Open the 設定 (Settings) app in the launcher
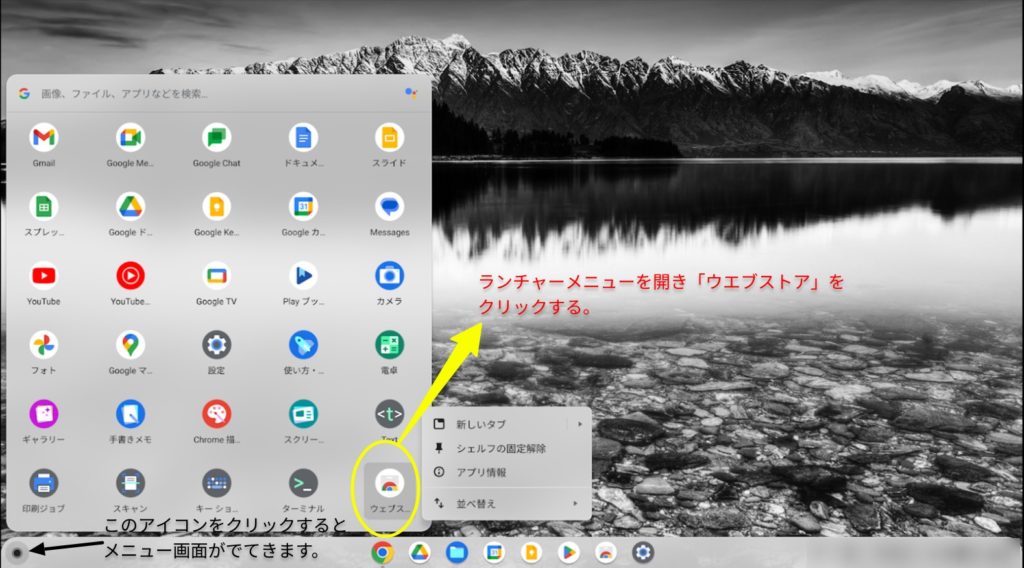The width and height of the screenshot is (1024, 568). coord(216,346)
